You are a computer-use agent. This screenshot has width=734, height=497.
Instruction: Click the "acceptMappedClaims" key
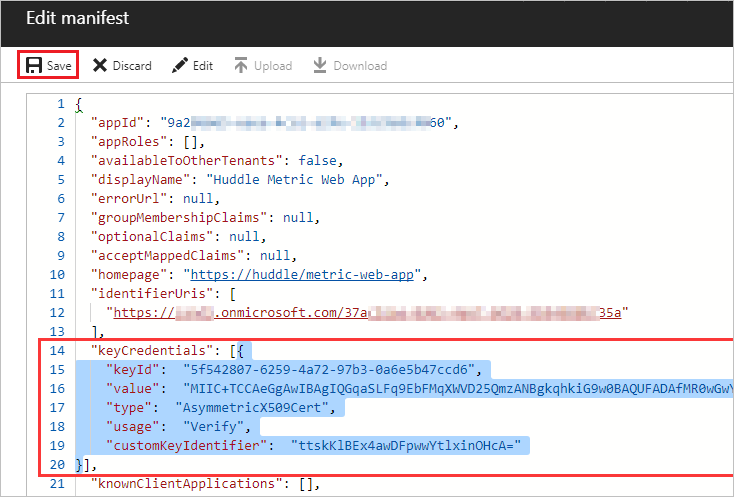[167, 256]
